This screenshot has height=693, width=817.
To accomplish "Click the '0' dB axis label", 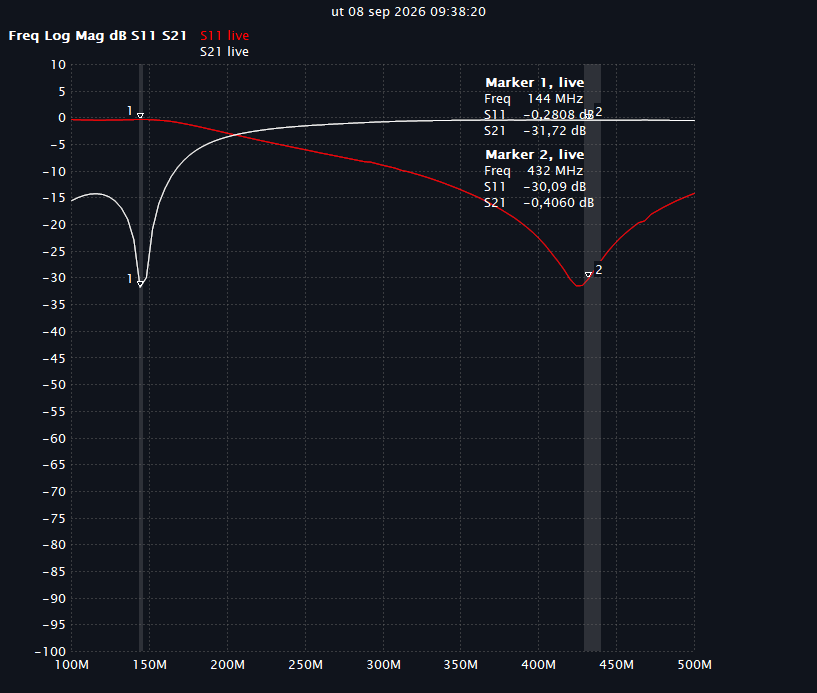I will click(62, 118).
